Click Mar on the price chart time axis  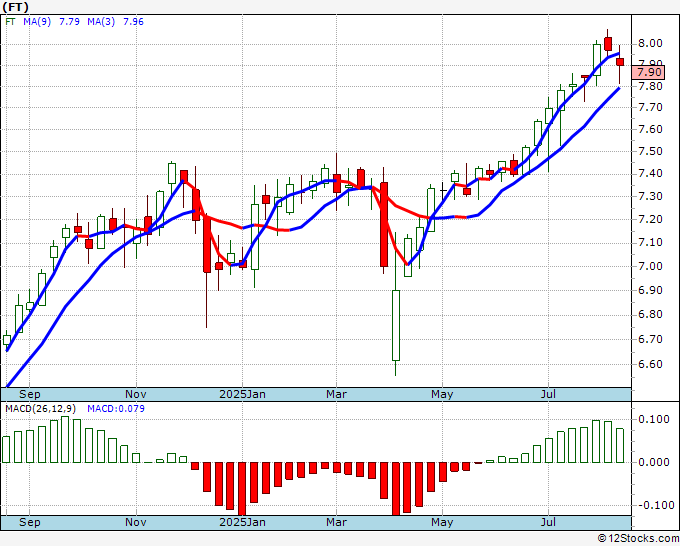click(x=337, y=394)
